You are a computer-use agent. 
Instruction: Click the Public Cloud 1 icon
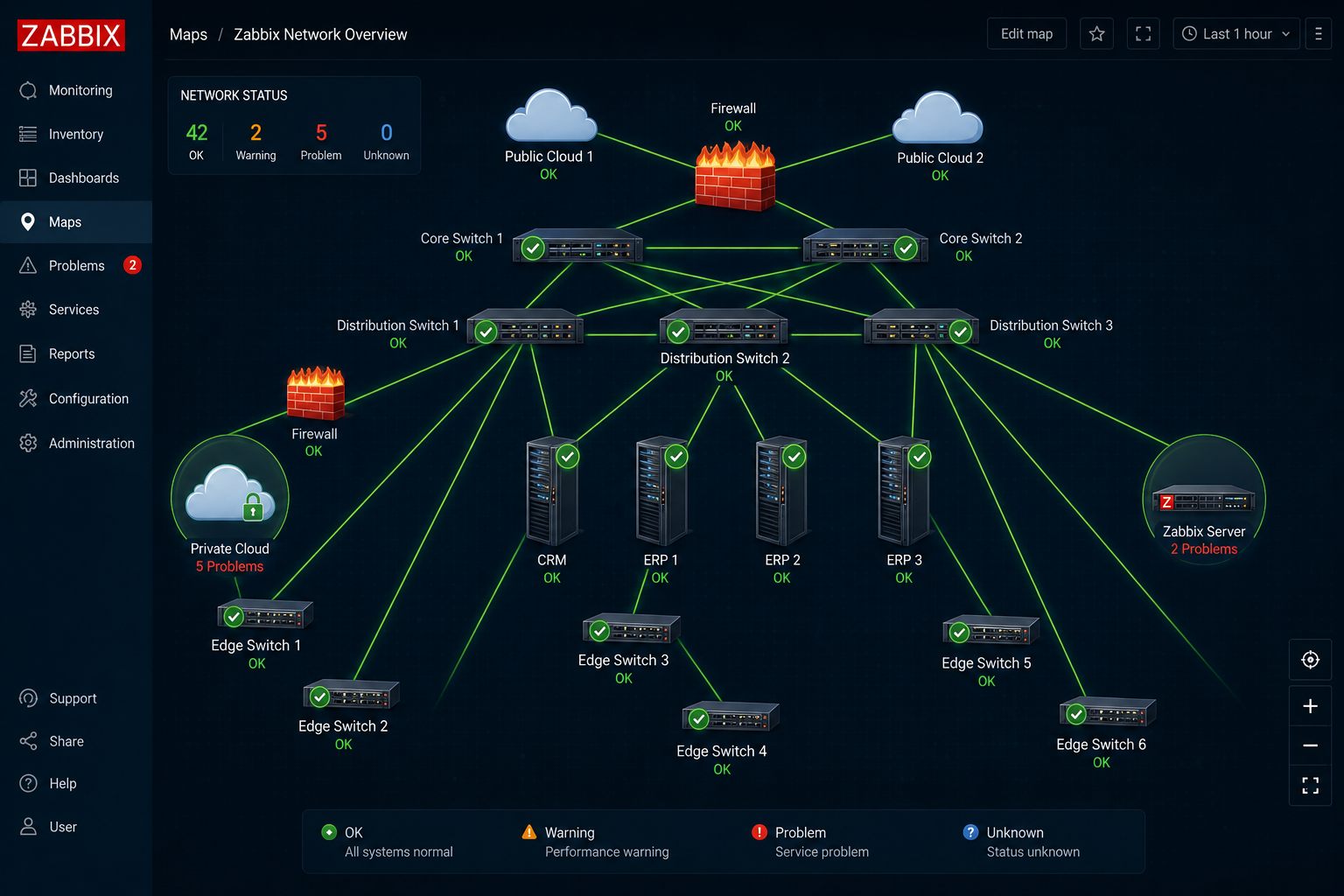click(550, 115)
